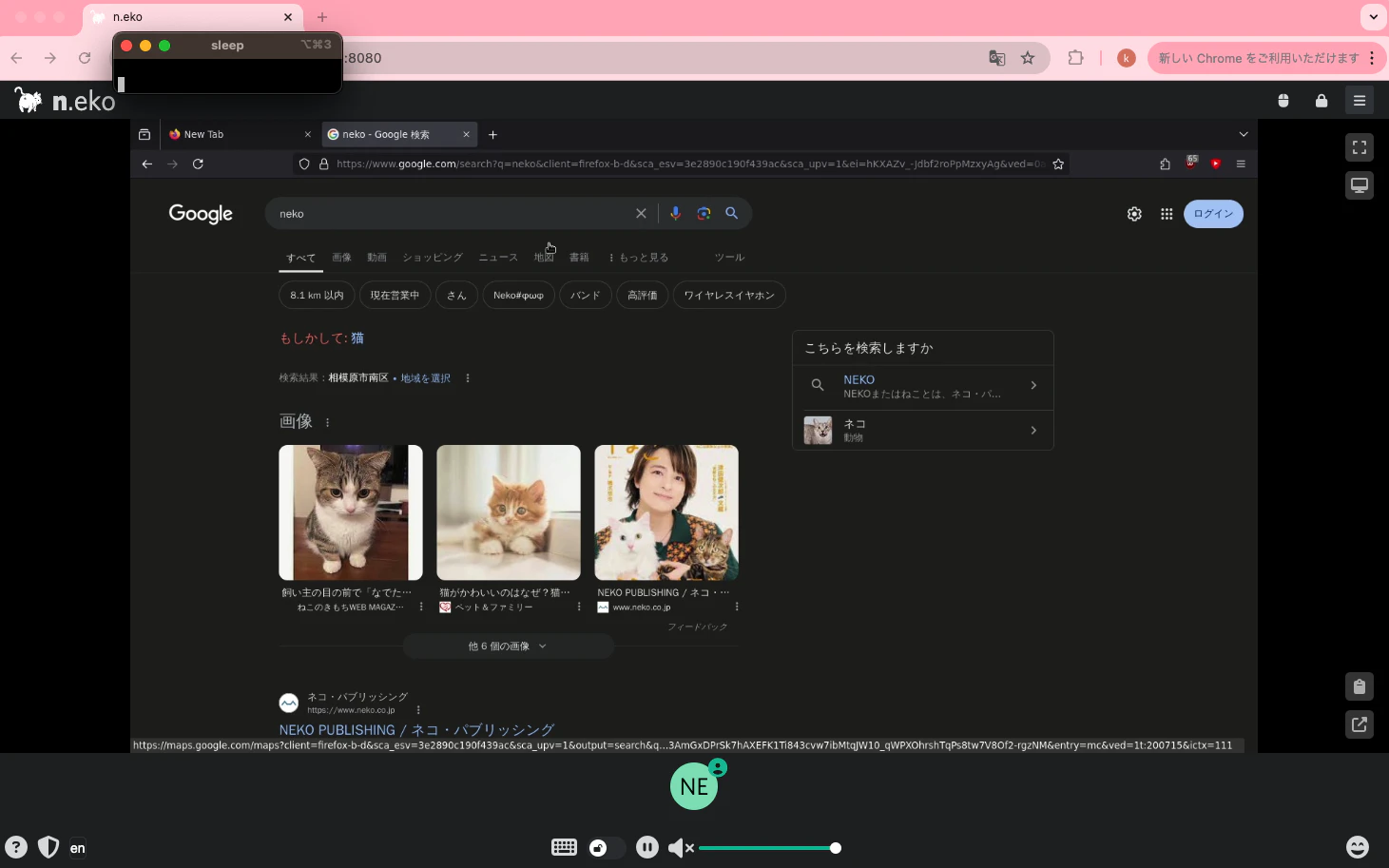The image size is (1389, 868).
Task: Click the Google logo
Action: pyautogui.click(x=201, y=214)
